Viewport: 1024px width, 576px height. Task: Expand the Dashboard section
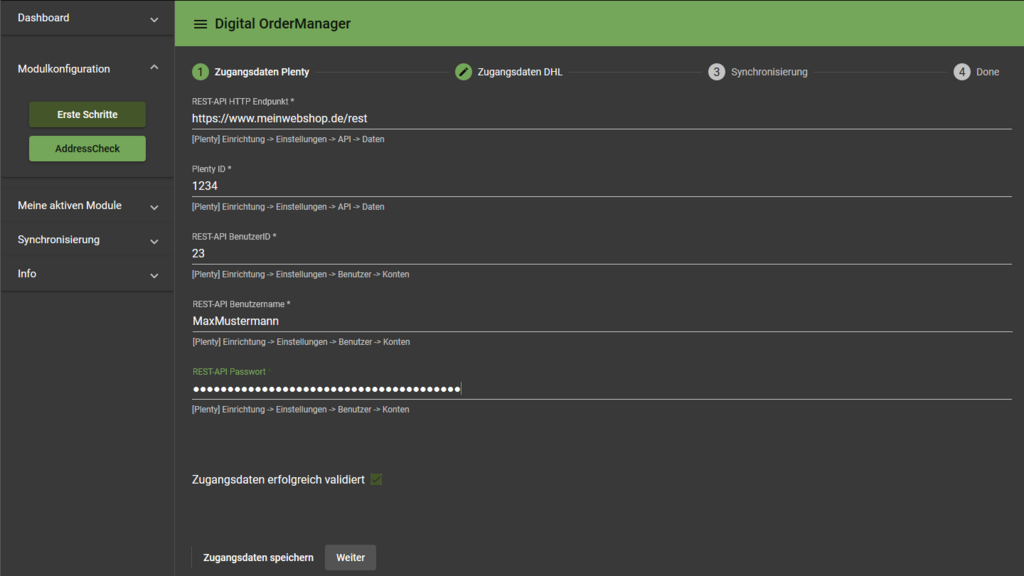click(x=154, y=19)
